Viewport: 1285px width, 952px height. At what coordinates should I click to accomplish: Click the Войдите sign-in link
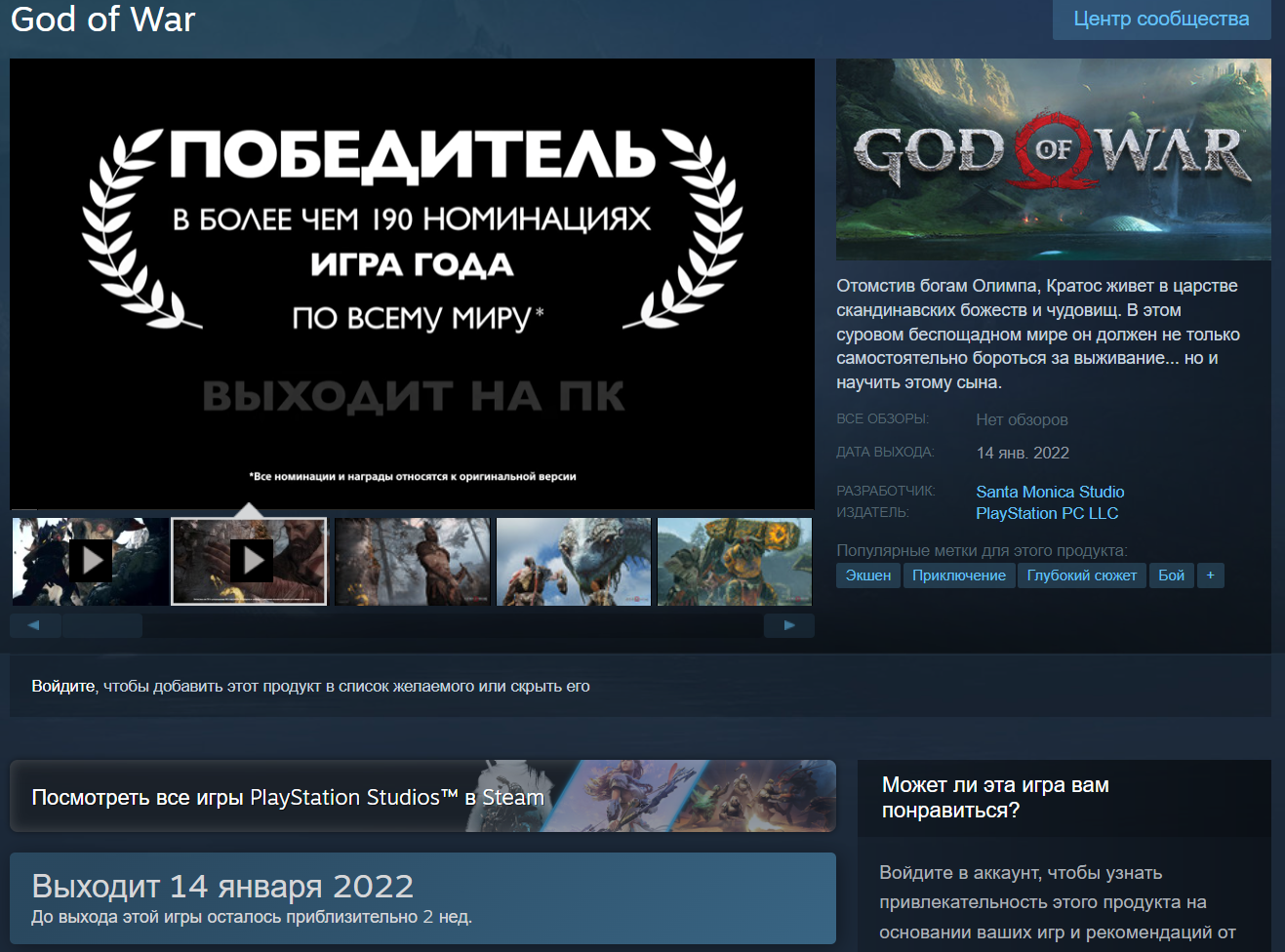pyautogui.click(x=63, y=686)
